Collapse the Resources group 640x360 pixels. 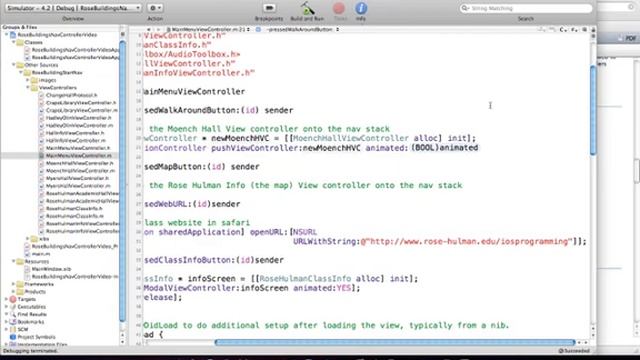coord(14,262)
